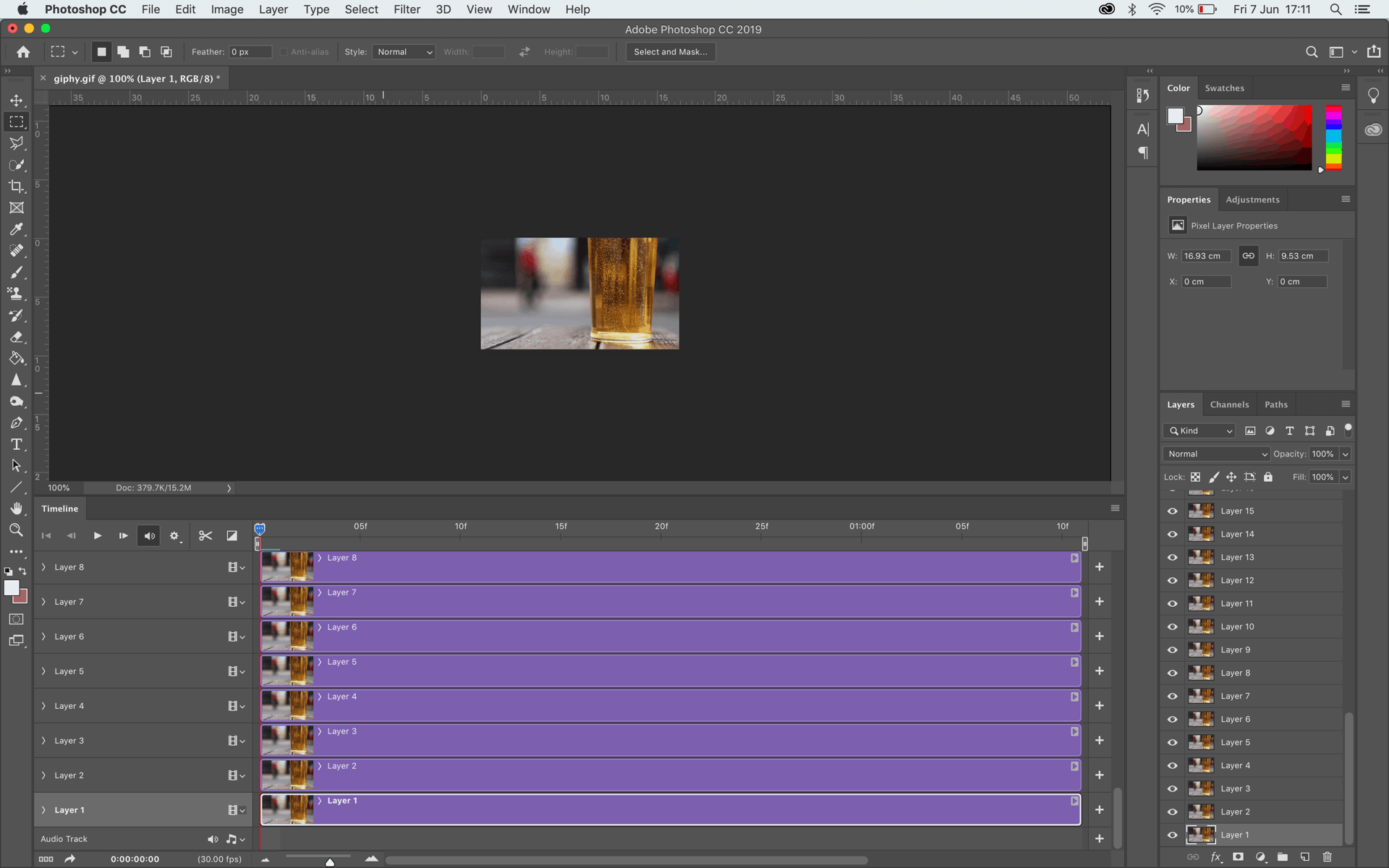Screen dimensions: 1389x868
Task: Select the Clone Stamp tool
Action: click(16, 294)
